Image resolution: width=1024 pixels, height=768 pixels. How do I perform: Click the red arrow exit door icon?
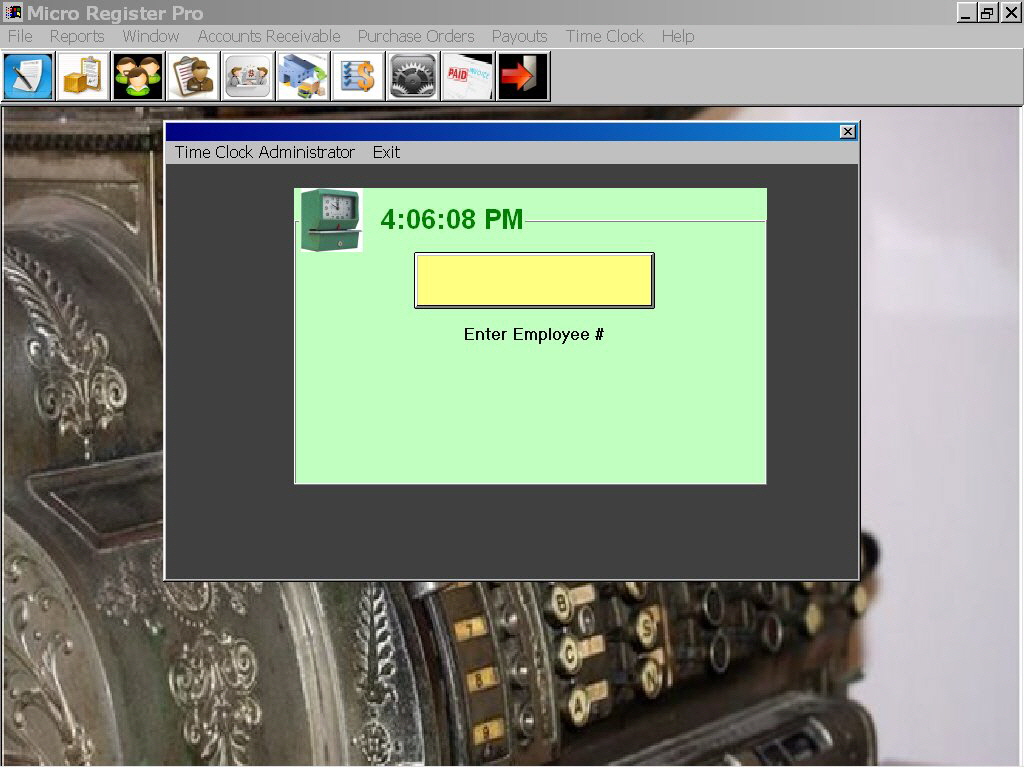point(522,76)
